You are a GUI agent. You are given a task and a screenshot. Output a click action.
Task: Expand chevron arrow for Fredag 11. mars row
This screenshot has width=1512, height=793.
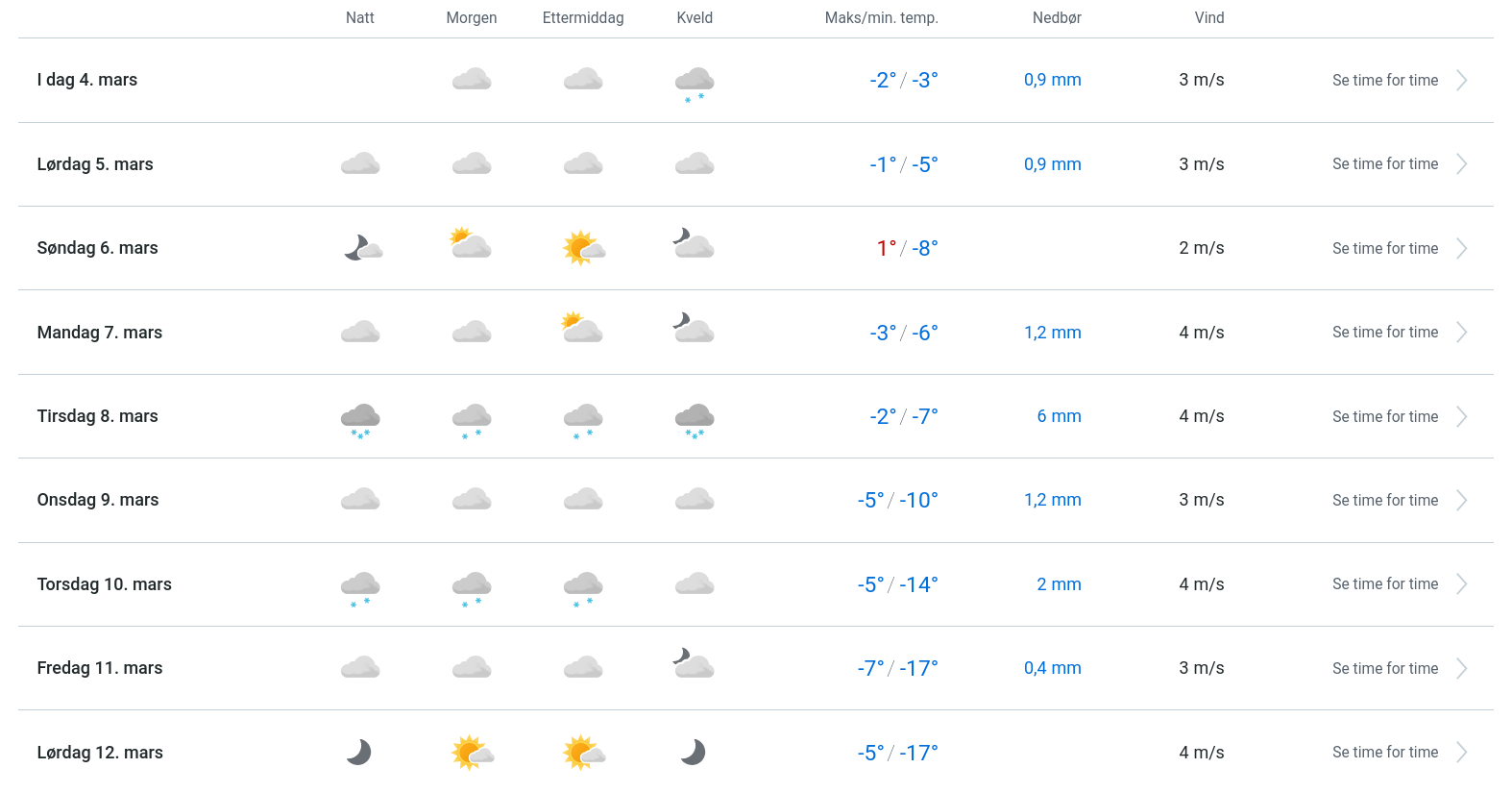click(1461, 668)
